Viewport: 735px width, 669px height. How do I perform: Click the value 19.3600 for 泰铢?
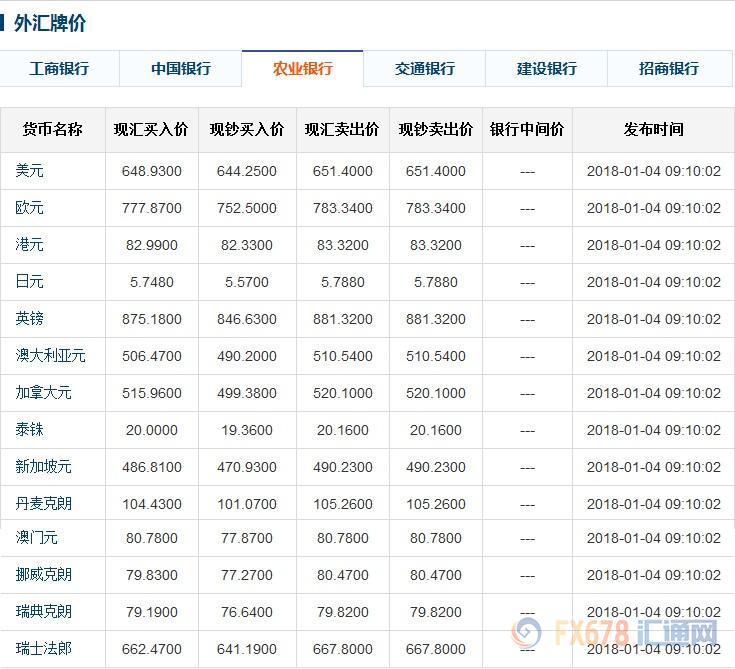247,430
